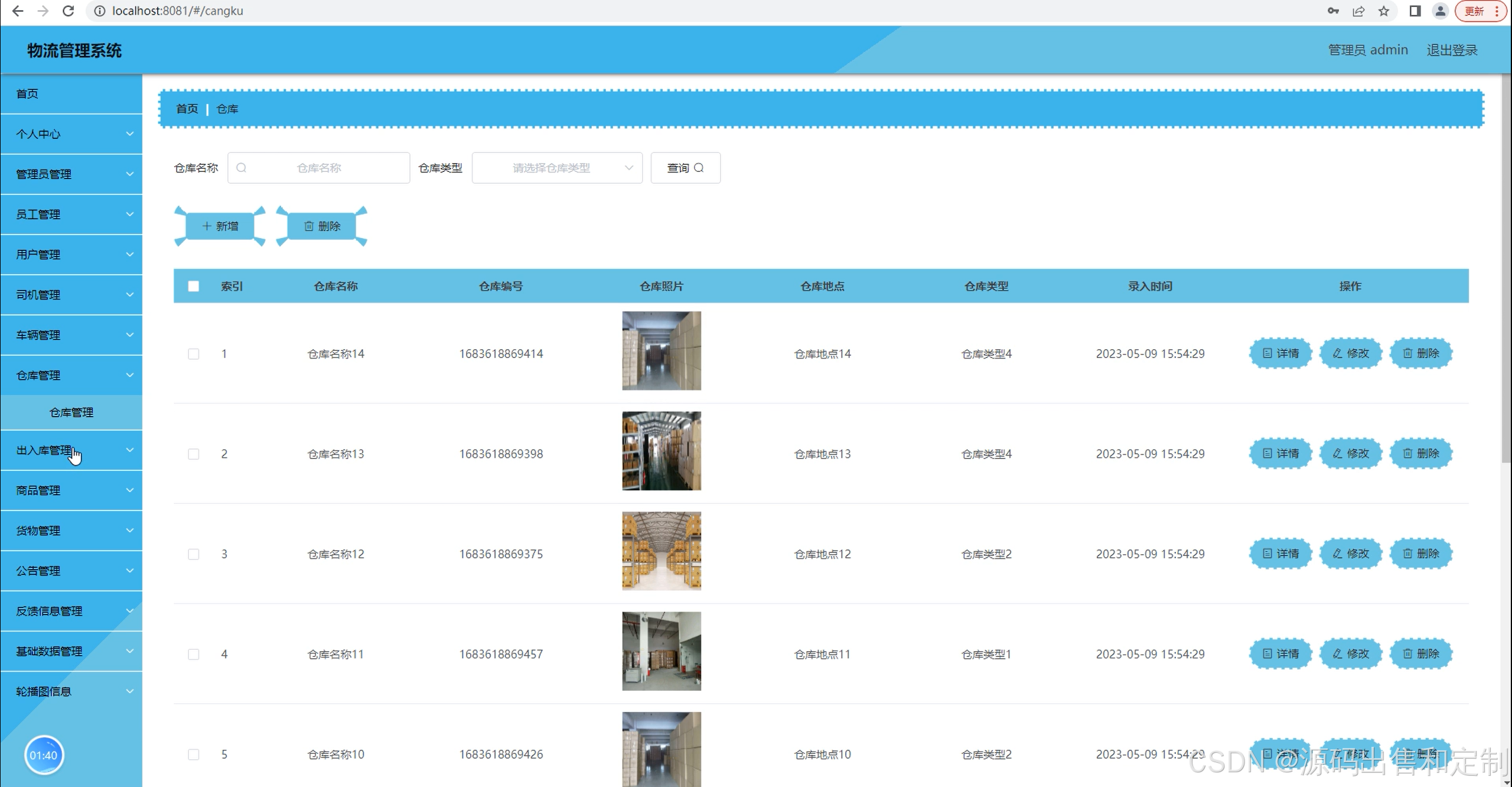The image size is (1512, 787).
Task: Click the 退出登录 logout link
Action: pyautogui.click(x=1452, y=50)
